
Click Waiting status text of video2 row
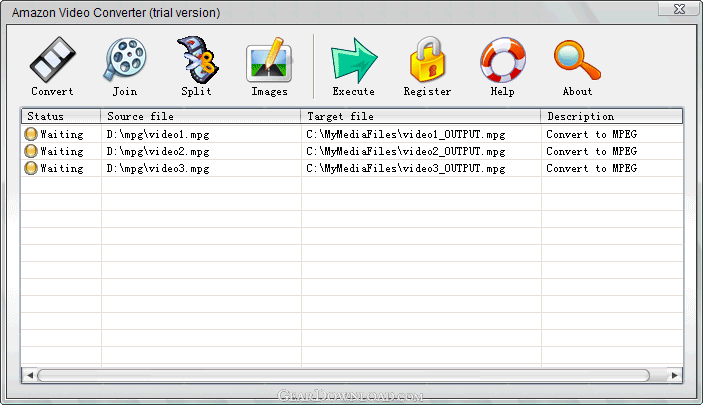(62, 152)
